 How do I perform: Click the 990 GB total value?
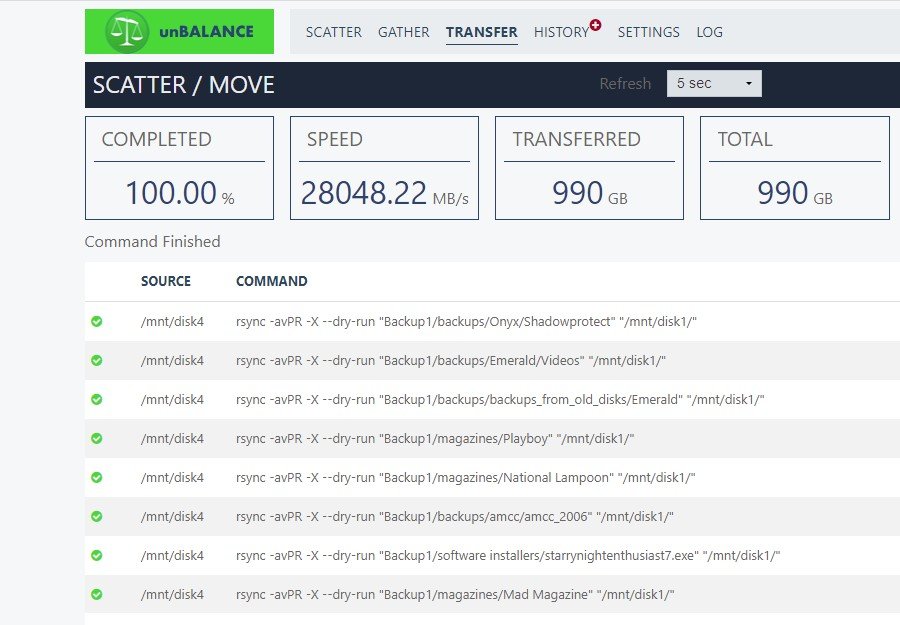795,193
